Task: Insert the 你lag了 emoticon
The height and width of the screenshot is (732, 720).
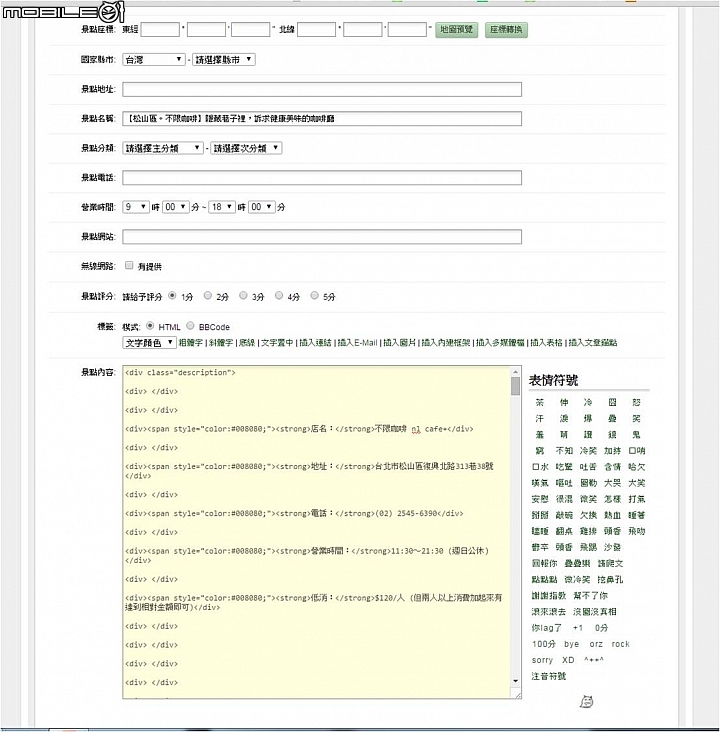Action: coord(546,628)
